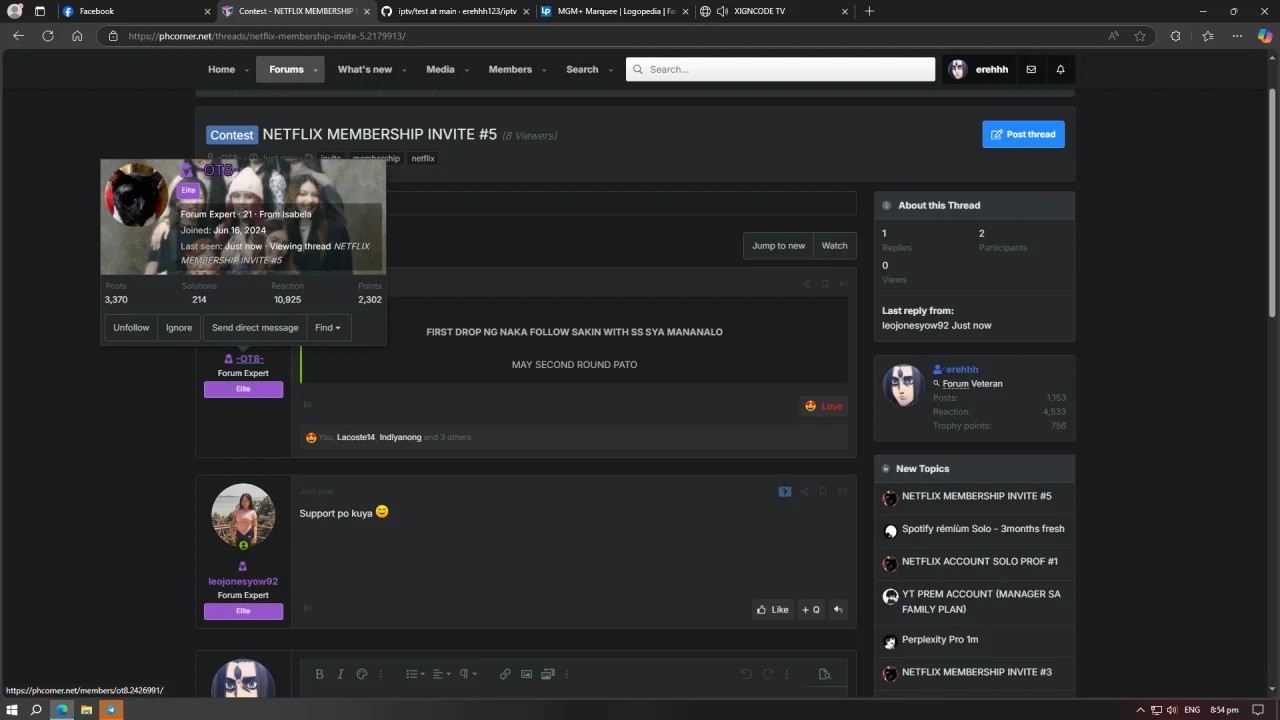
Task: Switch to the Facebook browser tab
Action: pyautogui.click(x=135, y=11)
